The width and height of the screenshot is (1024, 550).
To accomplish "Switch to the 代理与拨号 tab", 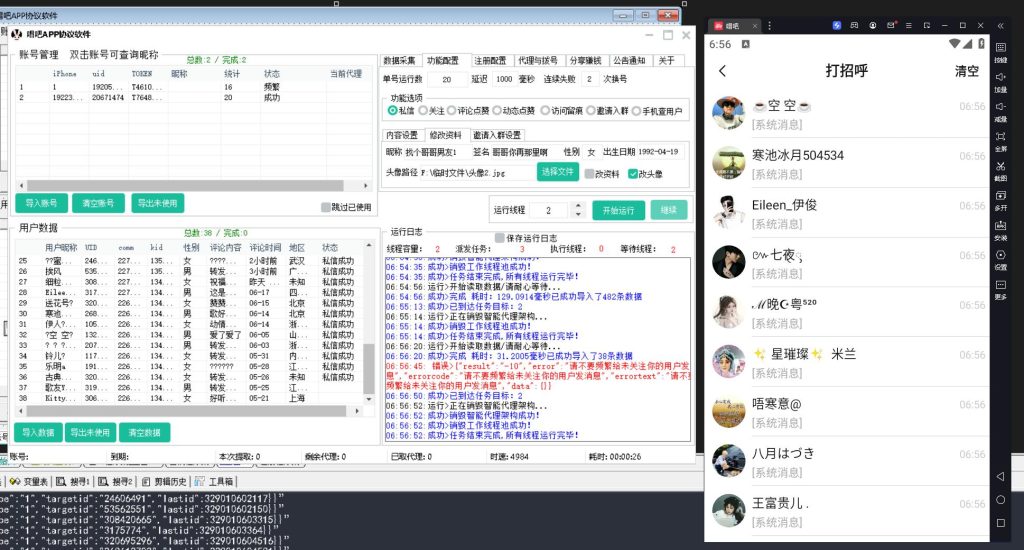I will click(537, 60).
